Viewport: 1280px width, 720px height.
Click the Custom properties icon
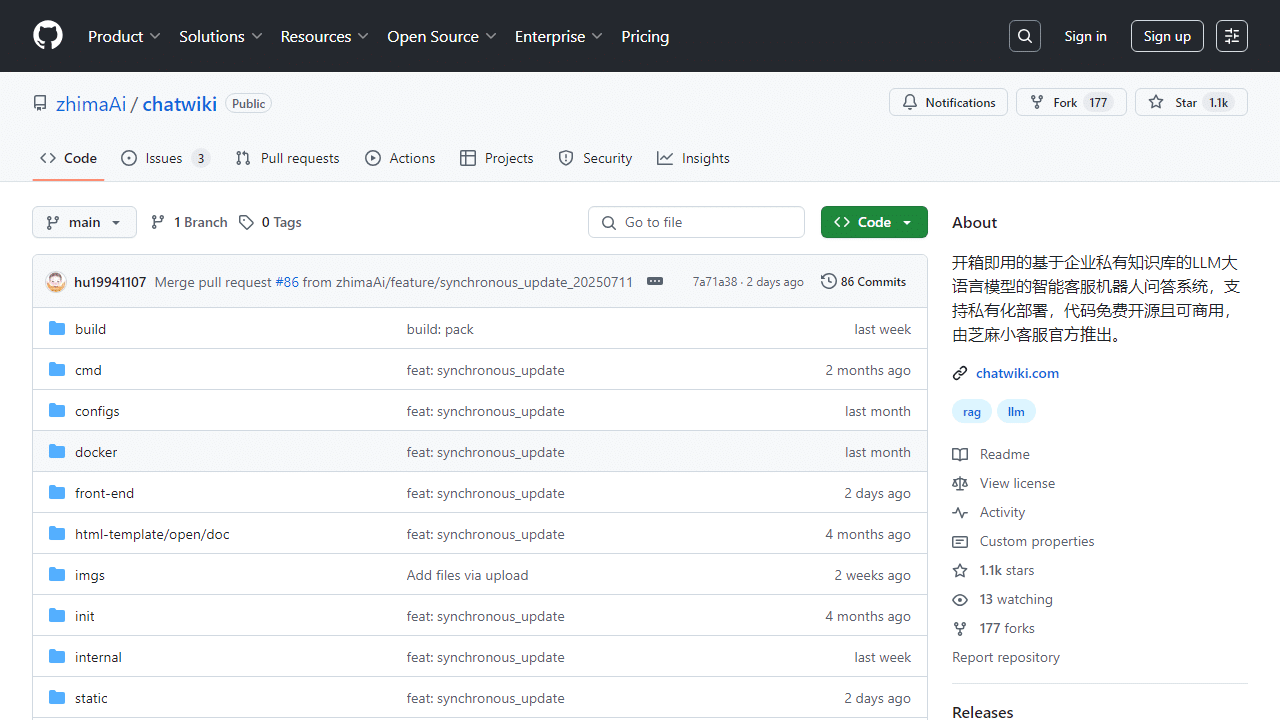point(960,541)
